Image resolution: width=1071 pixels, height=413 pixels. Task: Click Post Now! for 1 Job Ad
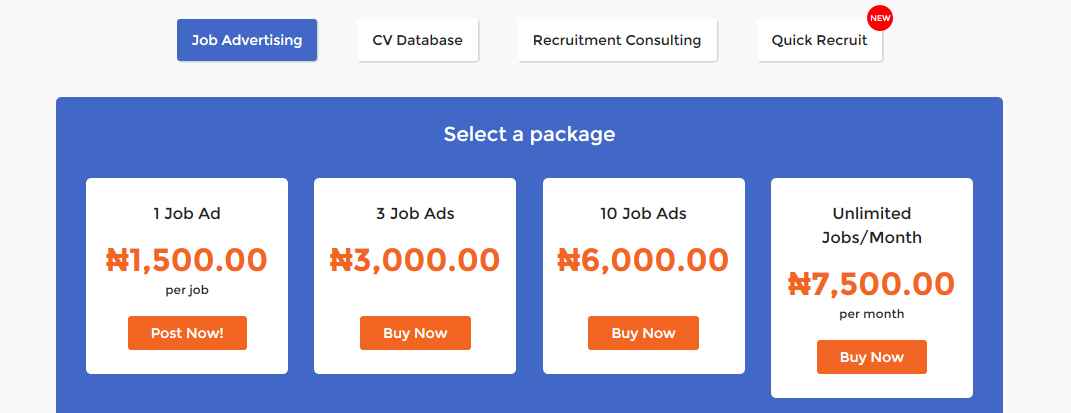coord(187,333)
